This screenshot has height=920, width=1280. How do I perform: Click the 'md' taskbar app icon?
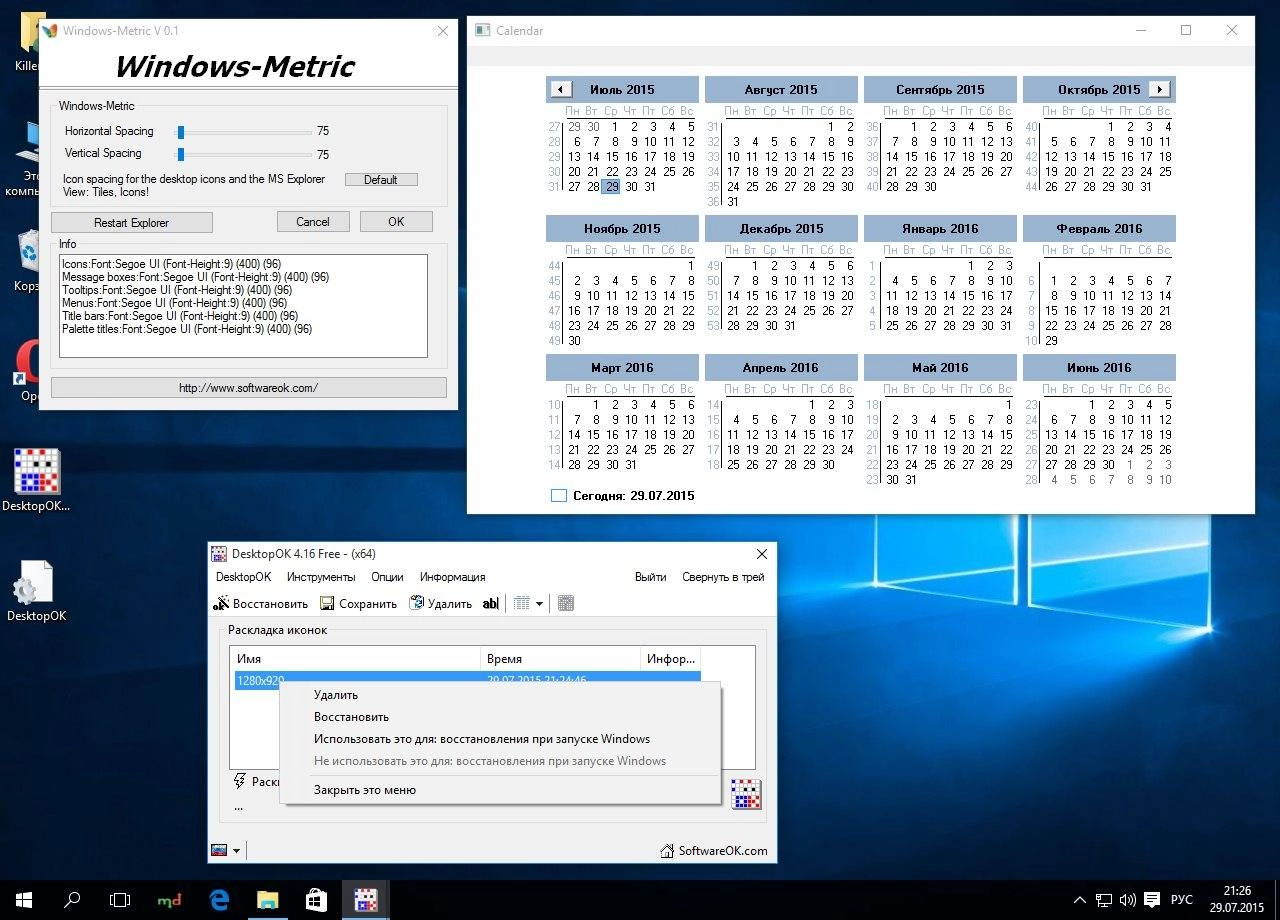169,900
